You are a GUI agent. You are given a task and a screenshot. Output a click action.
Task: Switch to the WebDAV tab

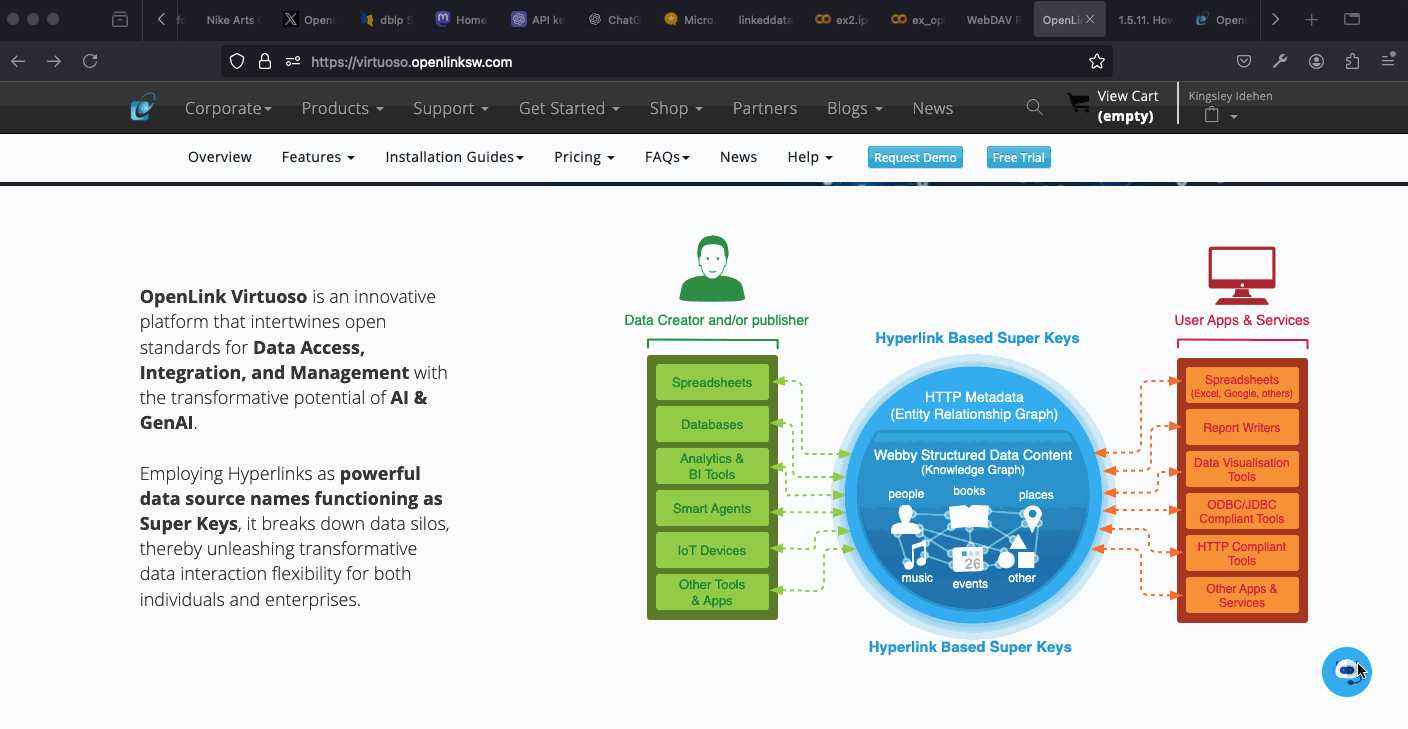click(993, 19)
